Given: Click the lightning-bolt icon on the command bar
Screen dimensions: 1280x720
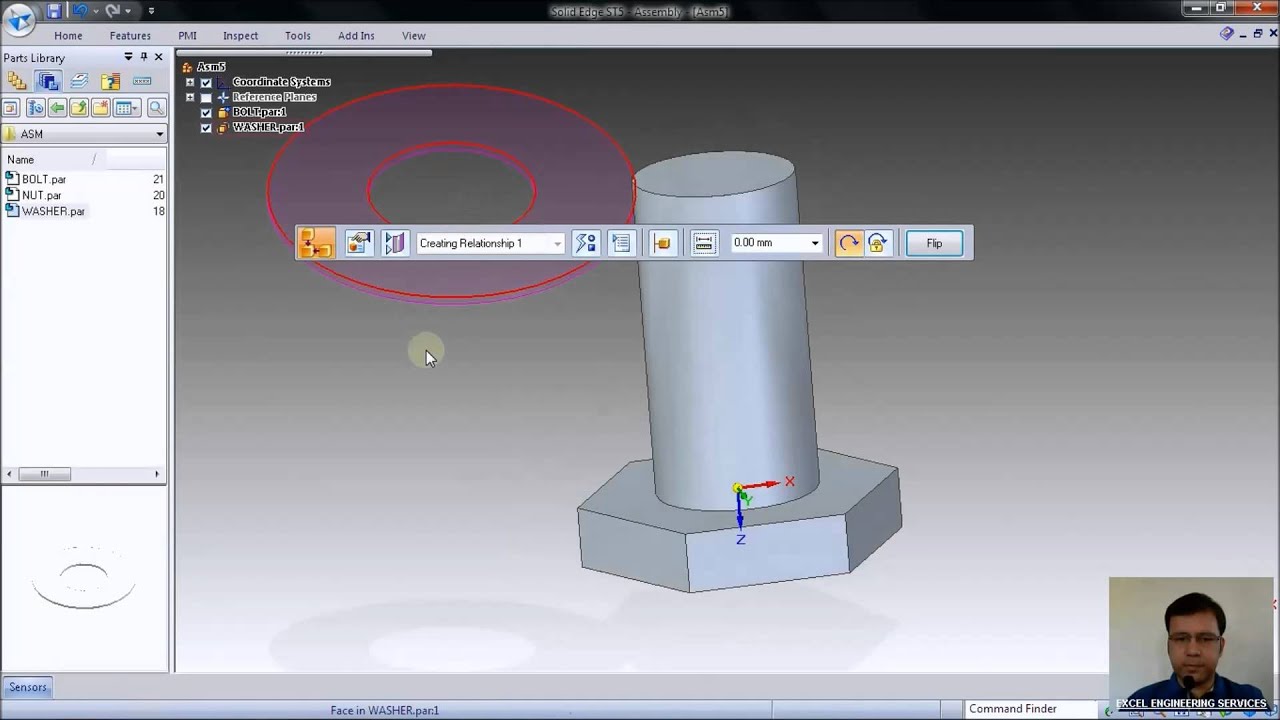Looking at the screenshot, I should (586, 243).
